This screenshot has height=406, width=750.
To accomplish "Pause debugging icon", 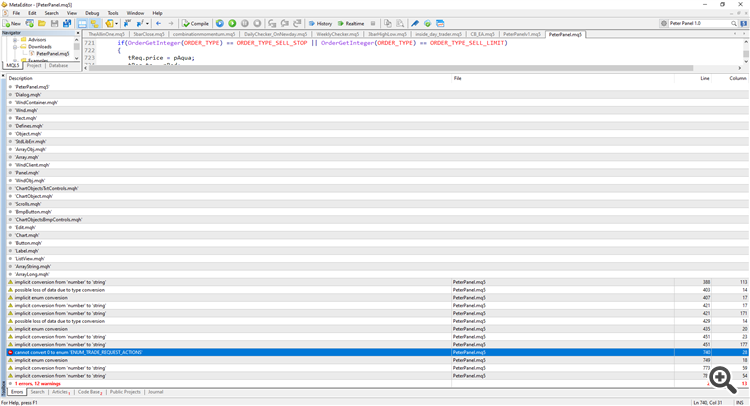I will [245, 23].
